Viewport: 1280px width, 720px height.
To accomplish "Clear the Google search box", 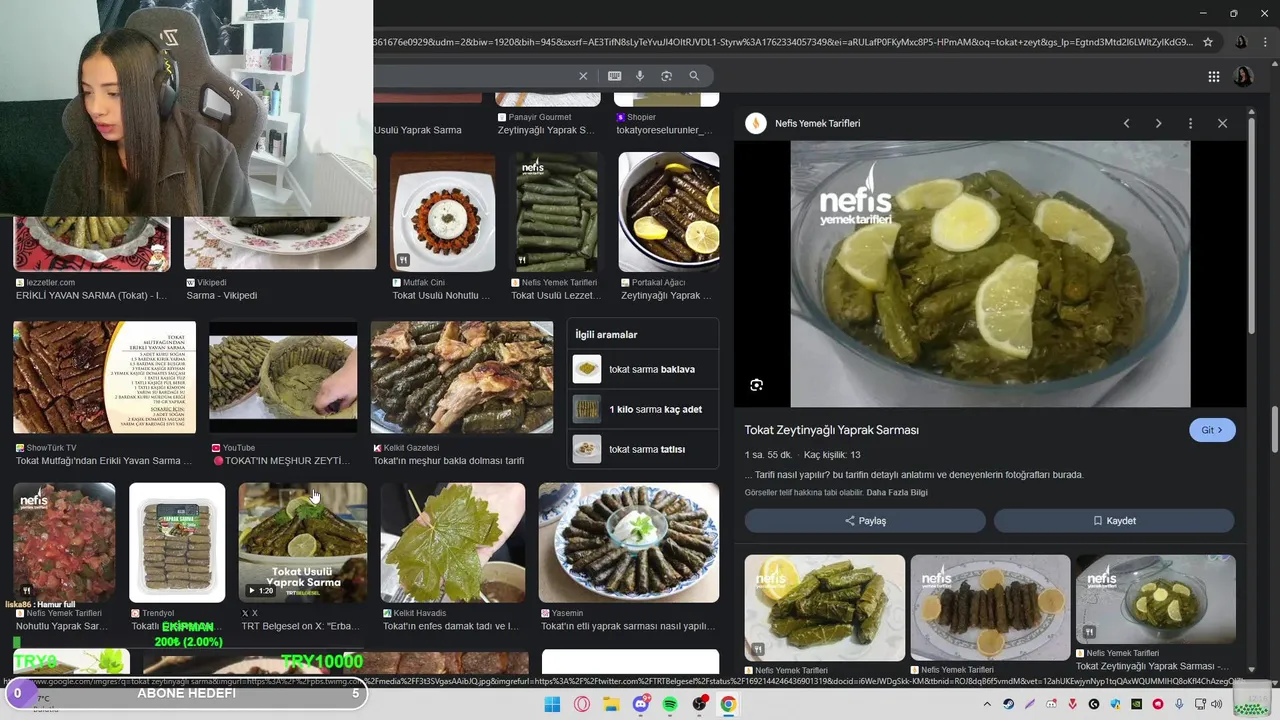I will click(583, 76).
